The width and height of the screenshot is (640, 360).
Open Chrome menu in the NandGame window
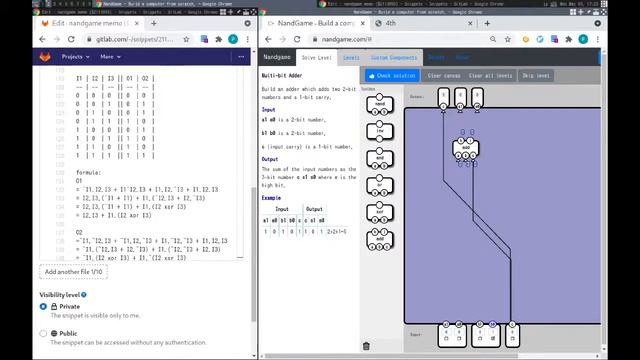598,39
